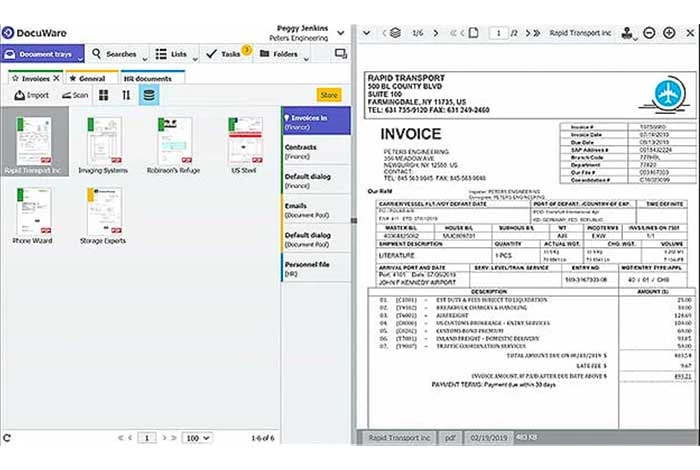Open the Lists view
This screenshot has width=700, height=470.
(x=171, y=54)
